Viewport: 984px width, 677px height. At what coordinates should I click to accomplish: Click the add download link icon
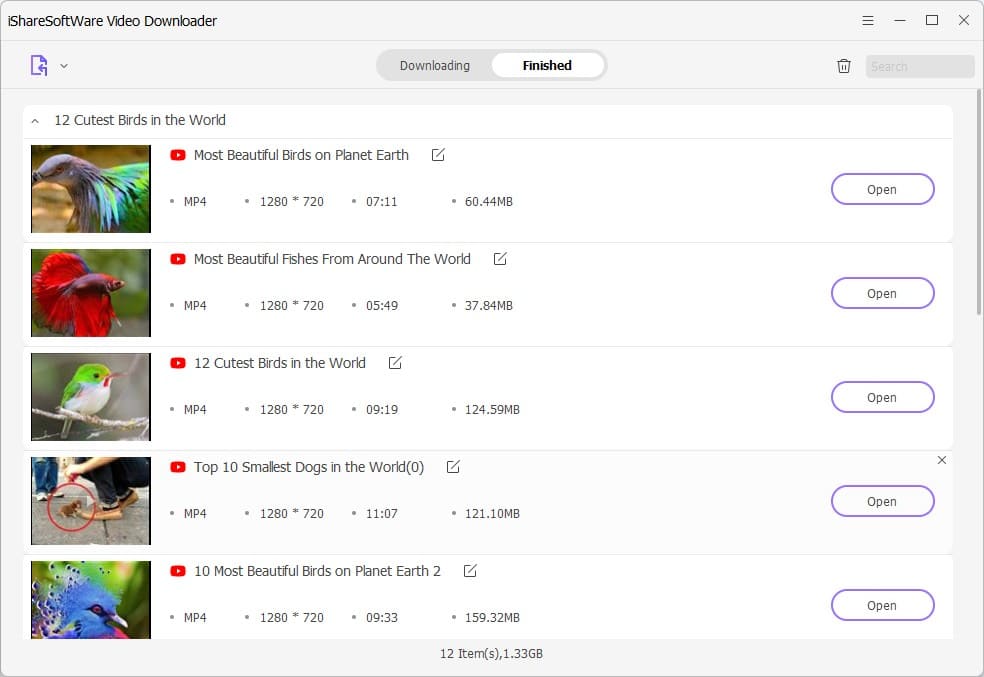click(x=37, y=64)
